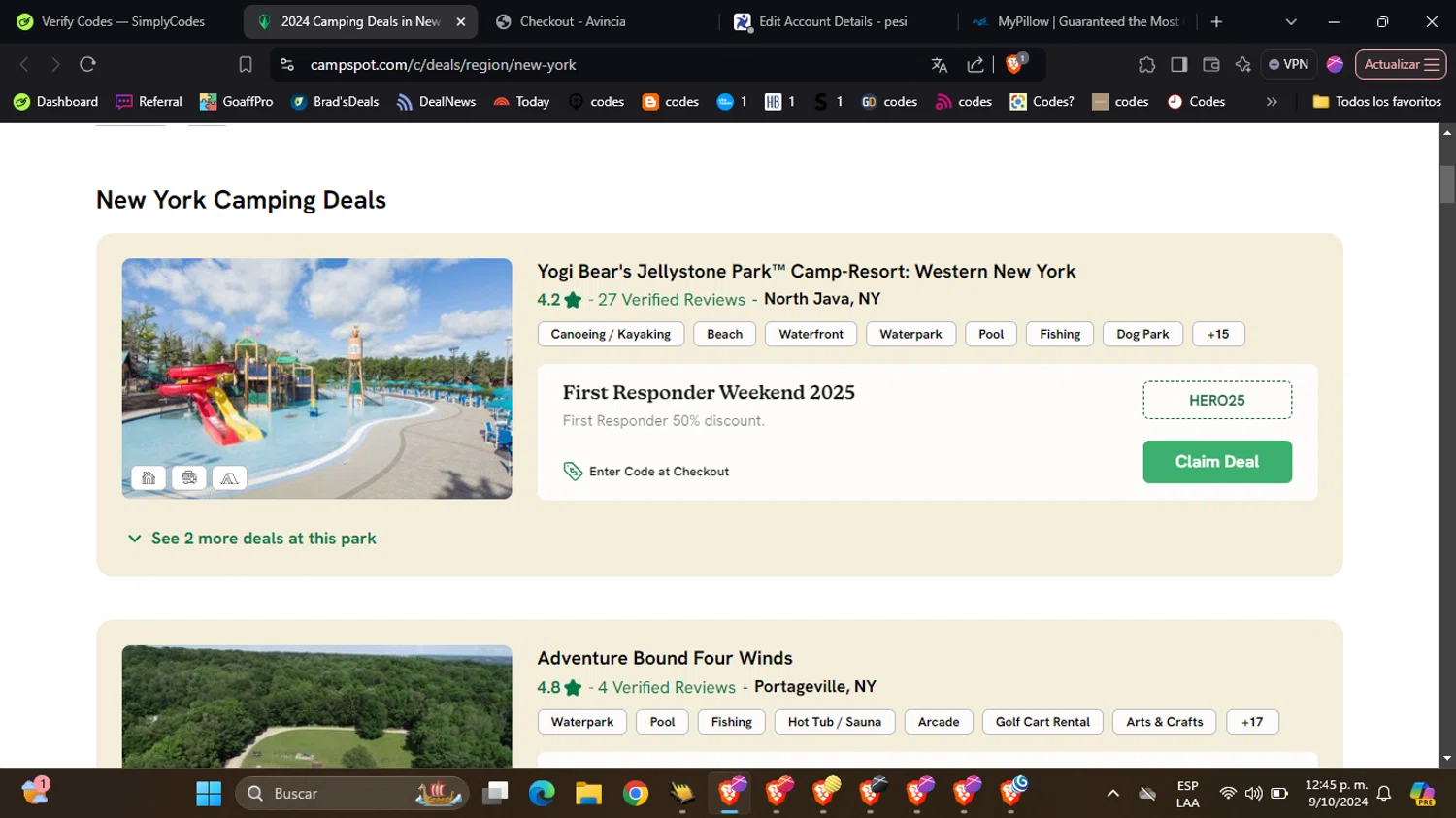Click the tent site icon on park photo

(229, 477)
